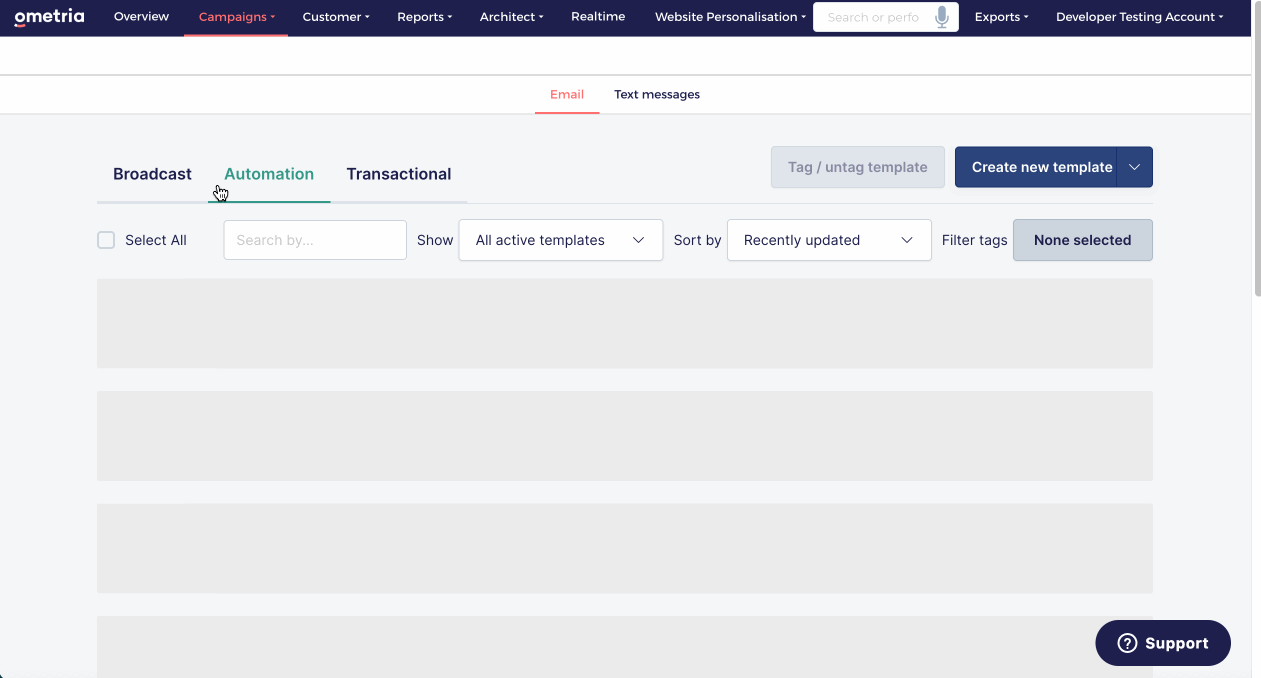Select the Broadcast tab
The width and height of the screenshot is (1261, 678).
(x=152, y=174)
